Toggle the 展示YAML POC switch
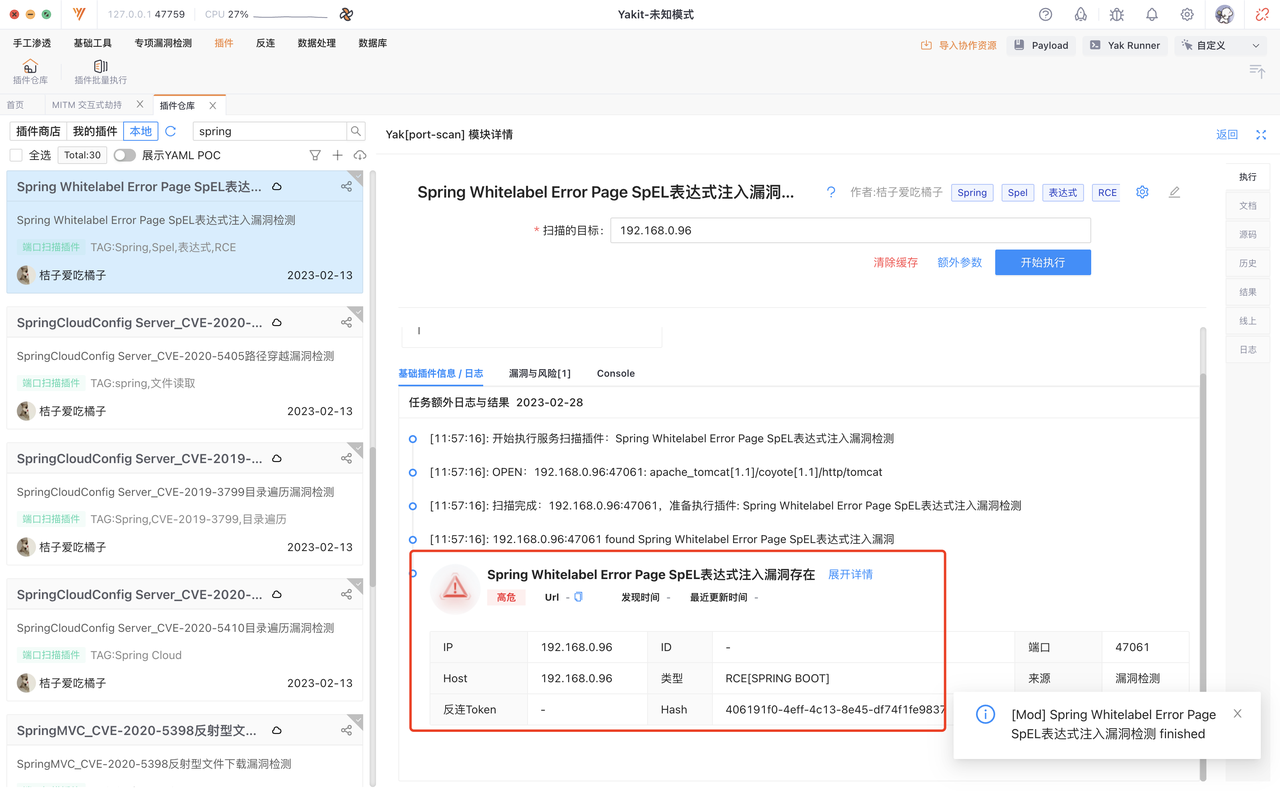Viewport: 1280px width, 791px height. click(124, 155)
